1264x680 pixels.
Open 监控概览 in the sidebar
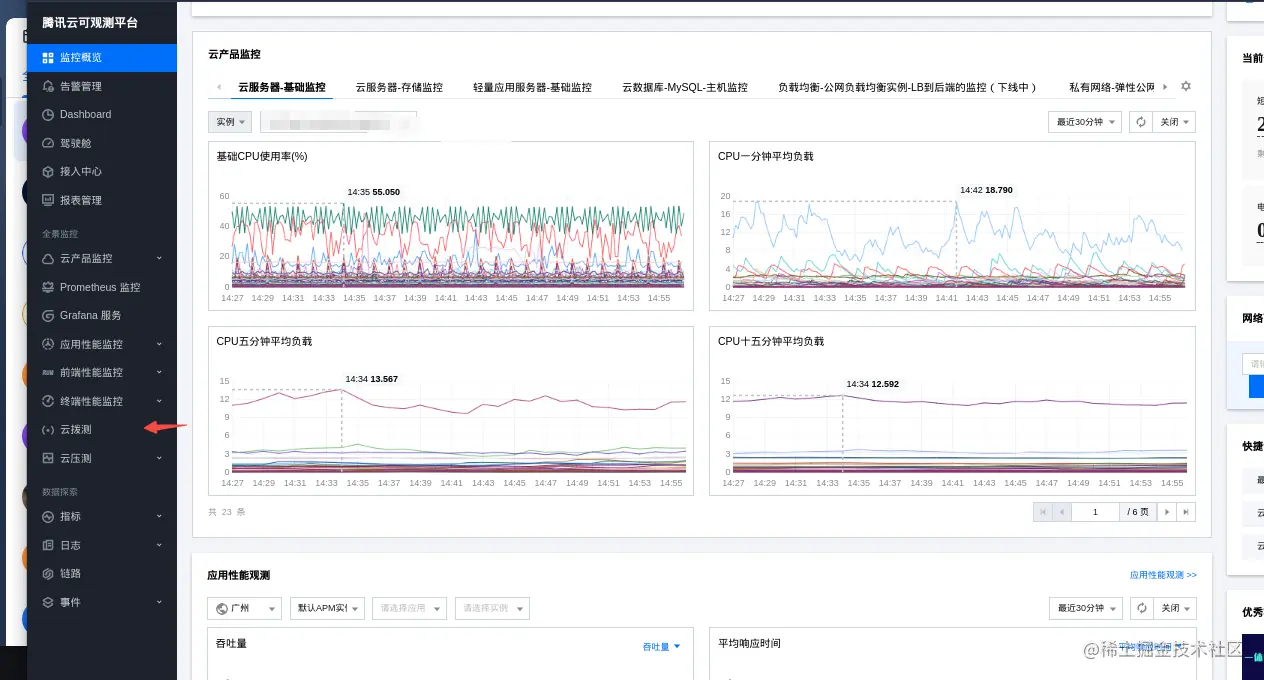(102, 58)
